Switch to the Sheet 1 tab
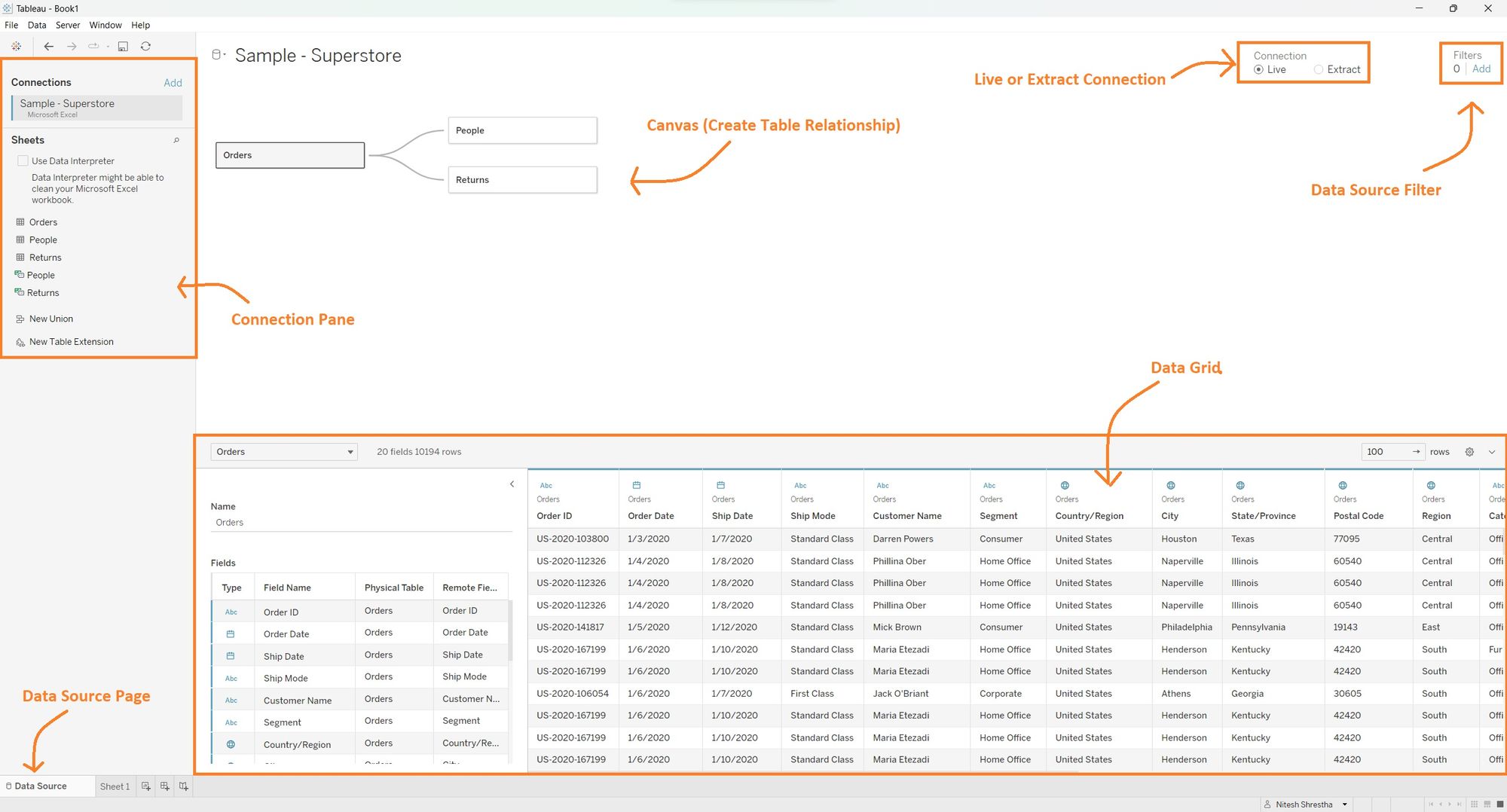This screenshot has height=812, width=1507. tap(115, 786)
